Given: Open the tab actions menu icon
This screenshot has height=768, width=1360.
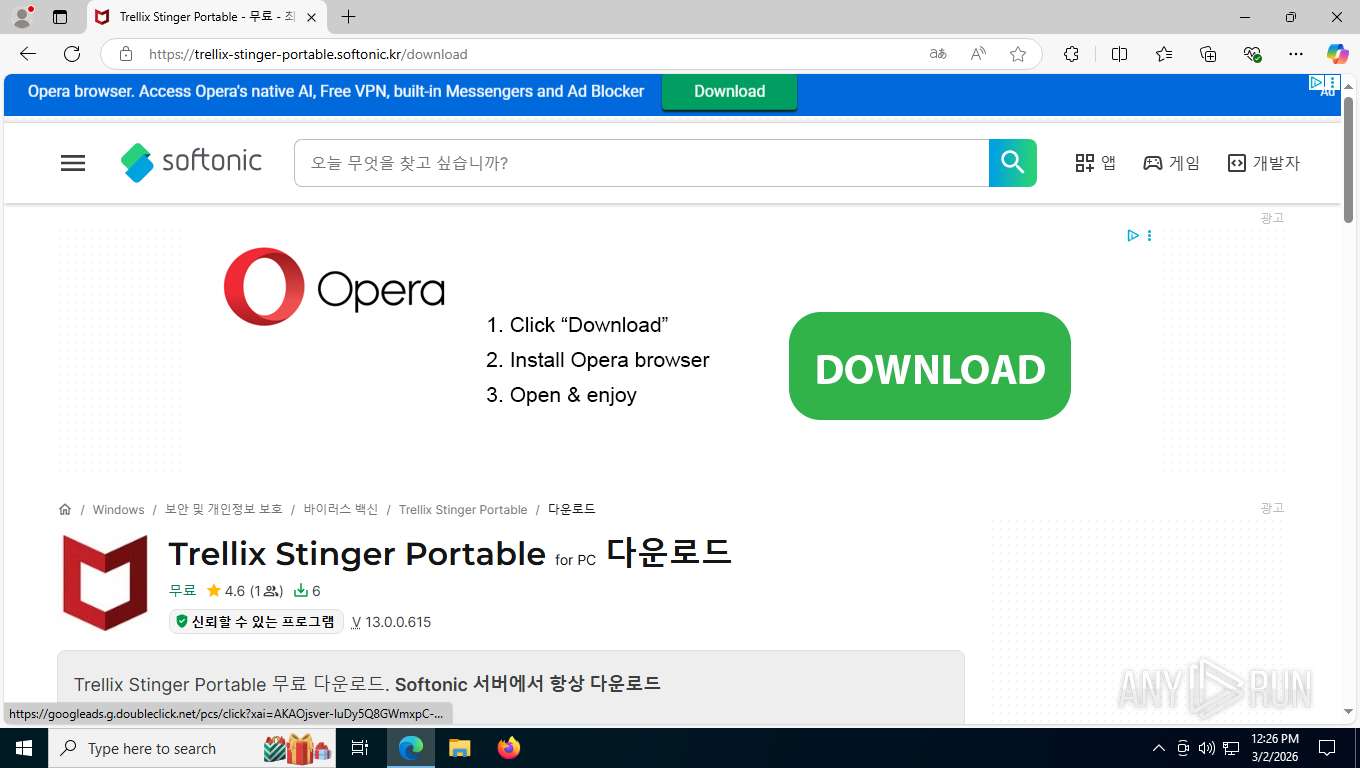Looking at the screenshot, I should click(x=60, y=17).
